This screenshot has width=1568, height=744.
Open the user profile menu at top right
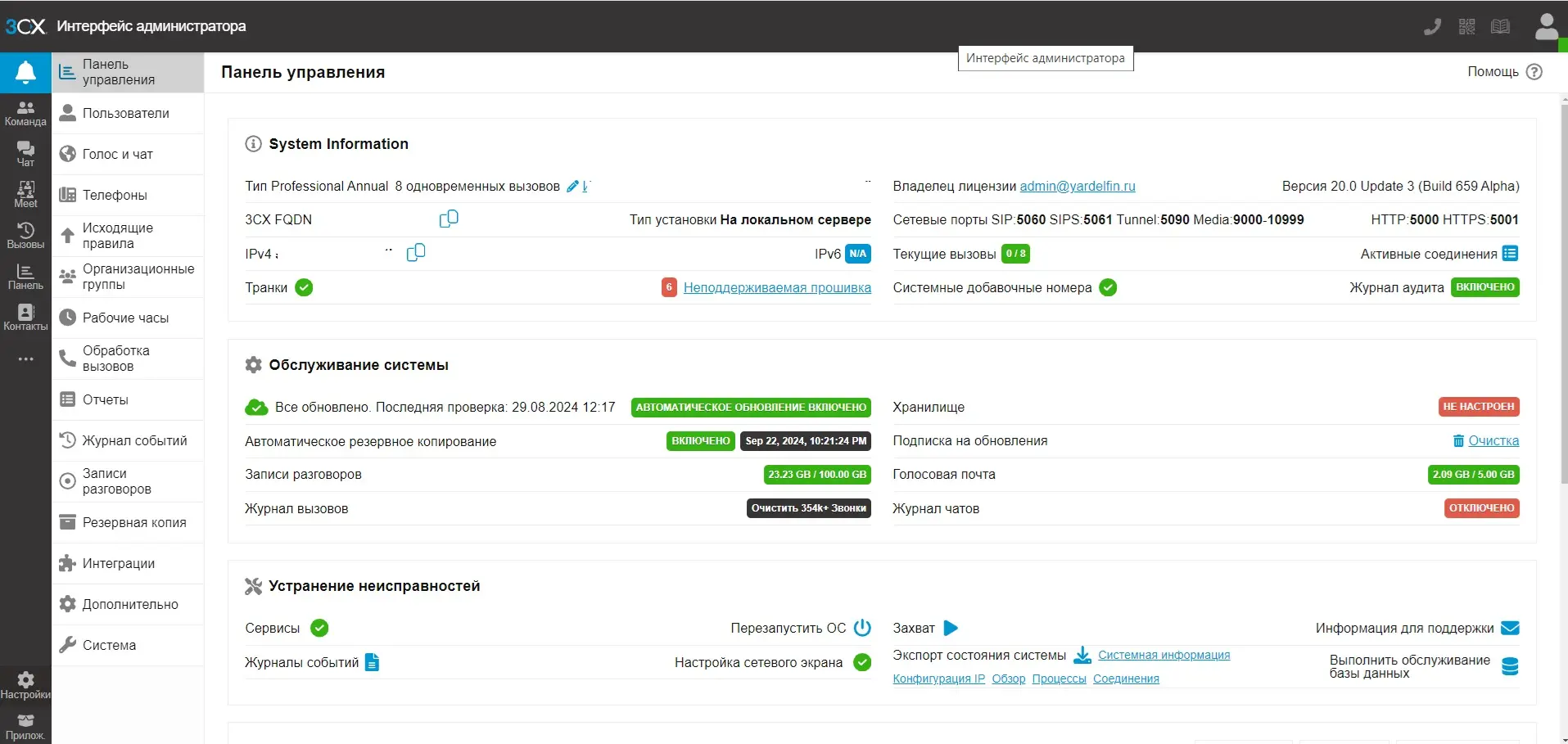tap(1545, 26)
